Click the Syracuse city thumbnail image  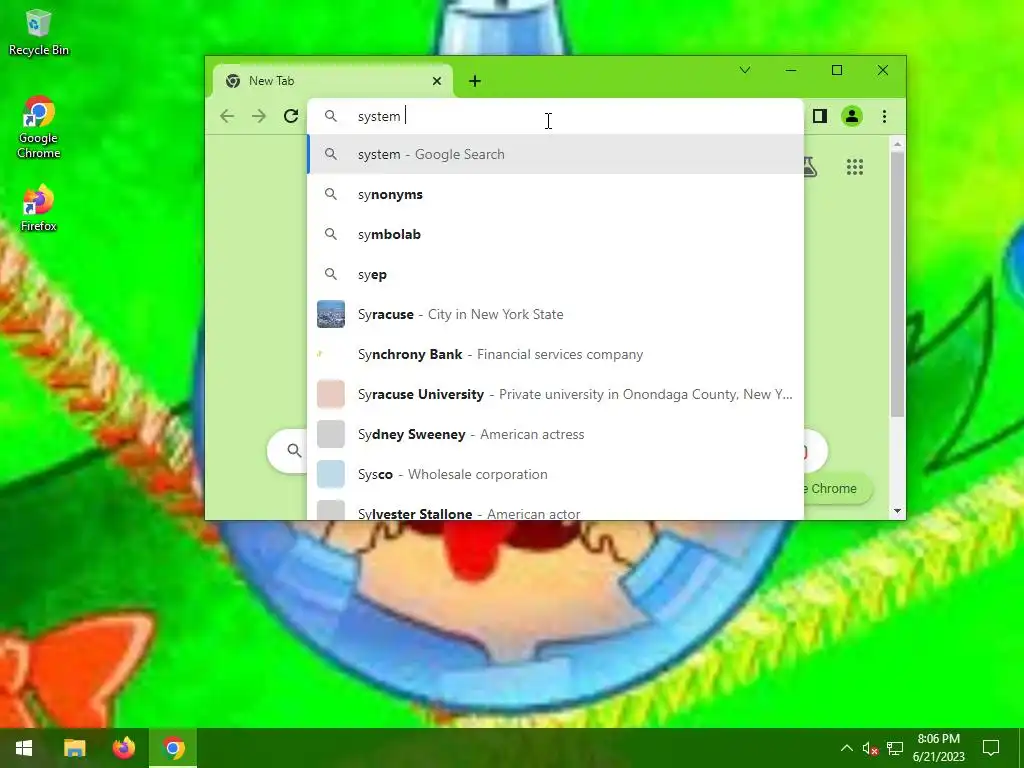tap(331, 314)
